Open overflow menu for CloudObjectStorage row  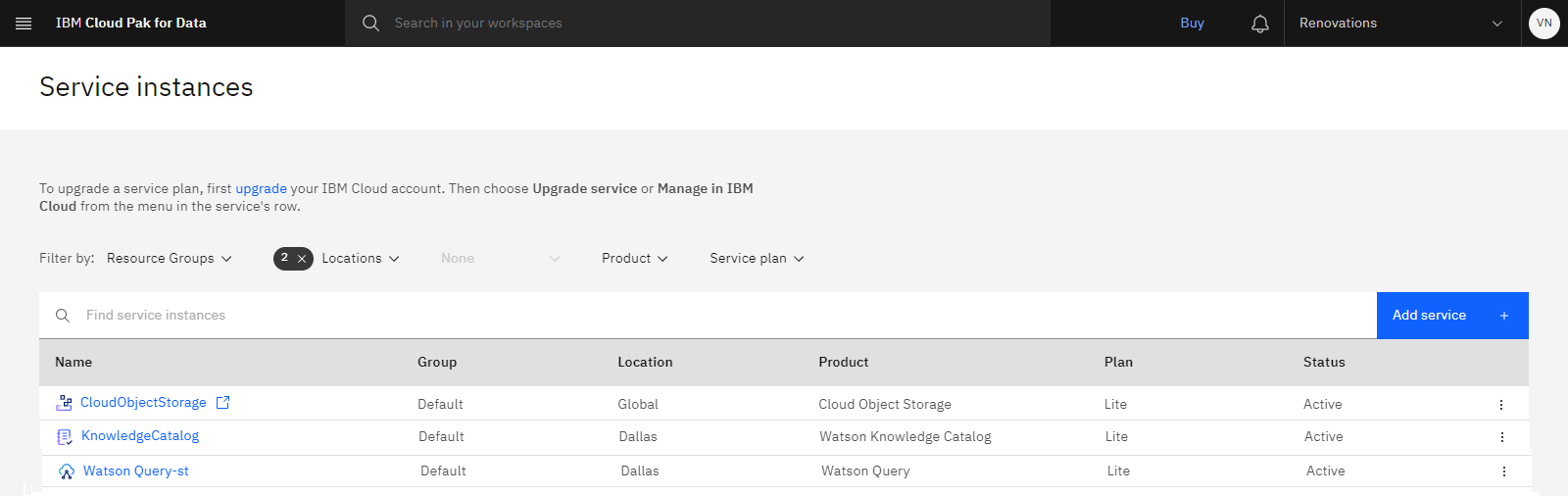coord(1501,405)
